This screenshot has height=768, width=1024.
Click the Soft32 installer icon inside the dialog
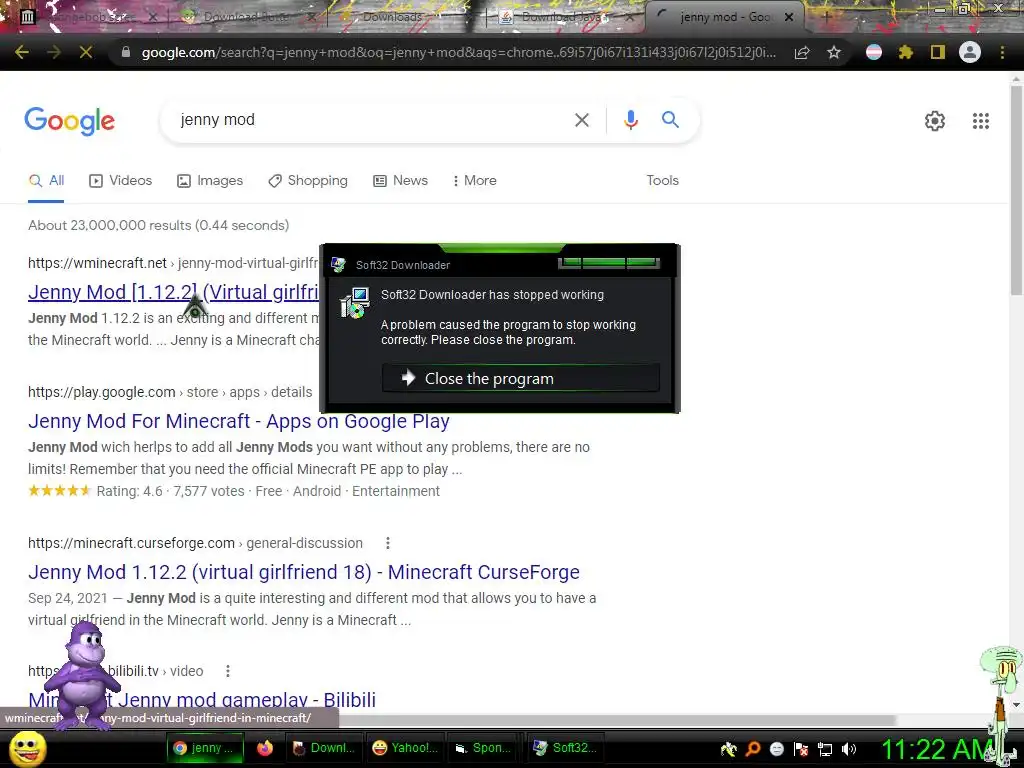click(355, 303)
